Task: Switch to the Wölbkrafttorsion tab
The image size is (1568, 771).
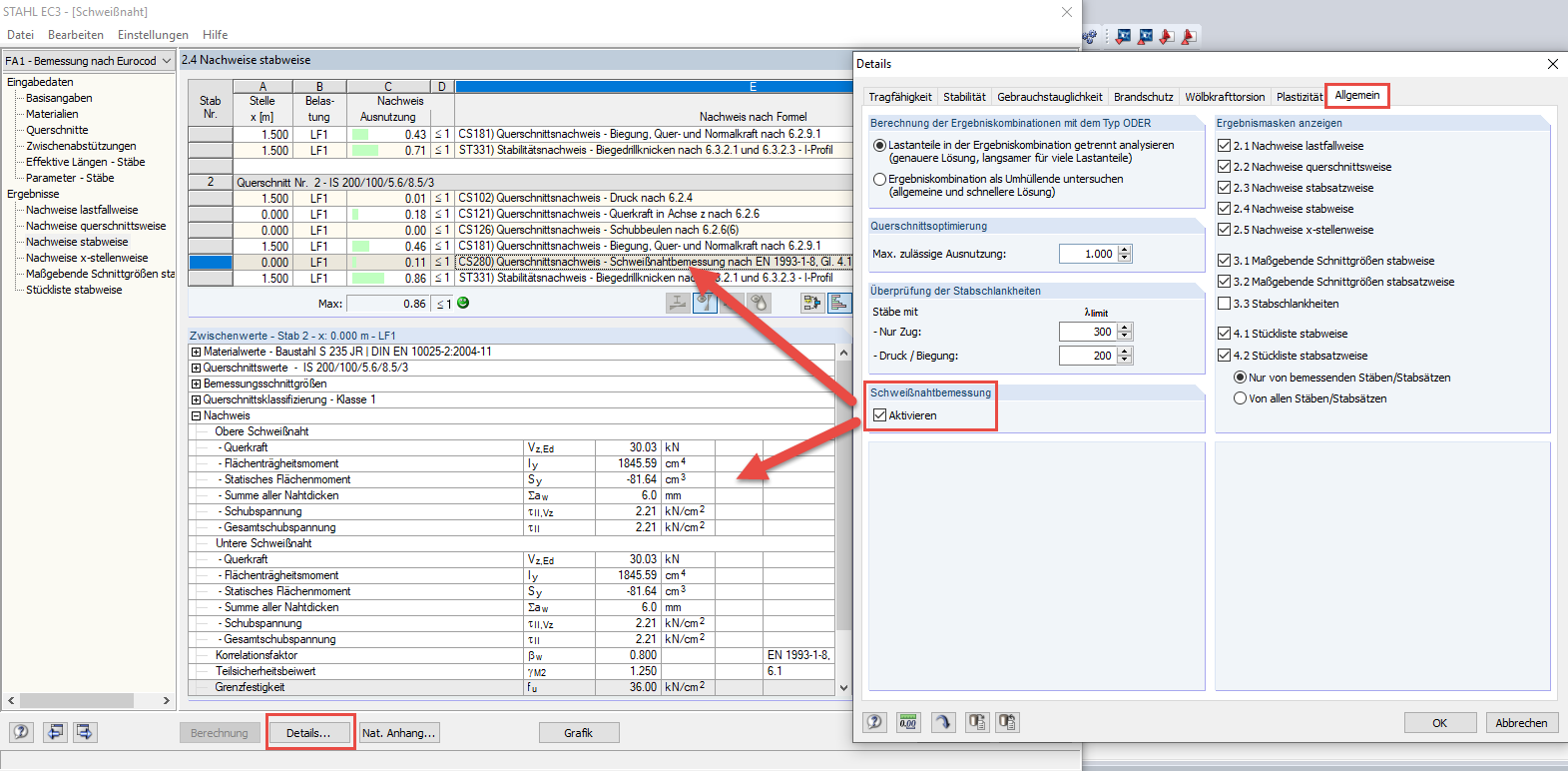Action: pos(1225,97)
